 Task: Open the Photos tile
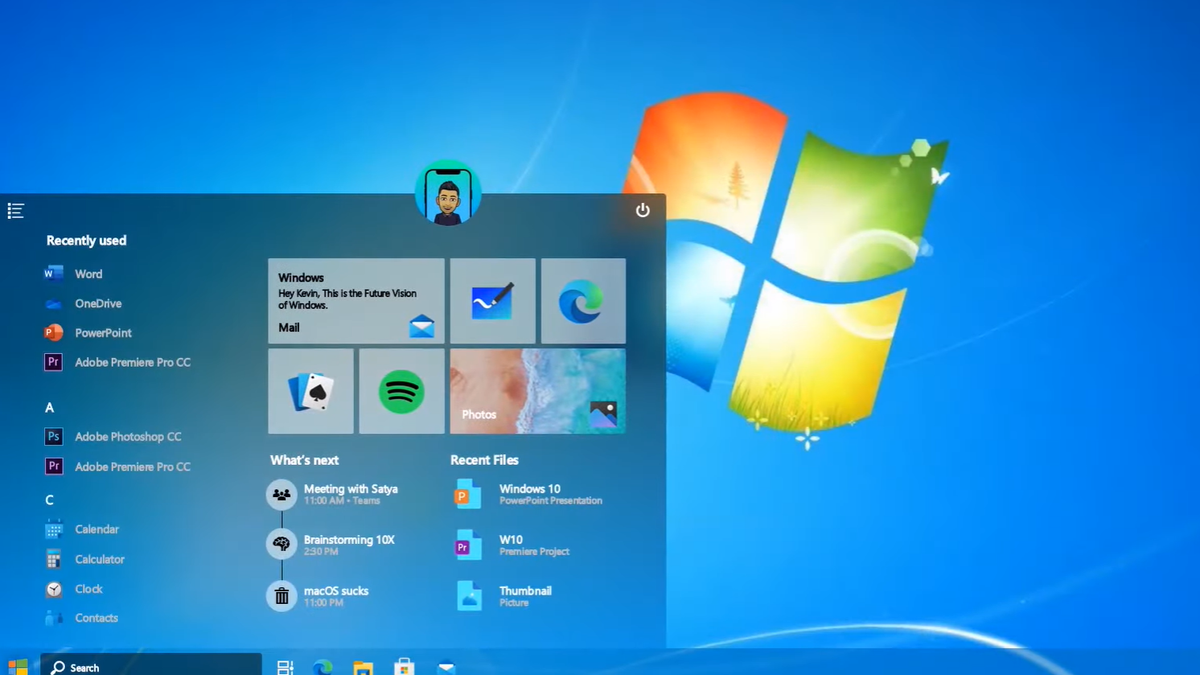coord(538,391)
